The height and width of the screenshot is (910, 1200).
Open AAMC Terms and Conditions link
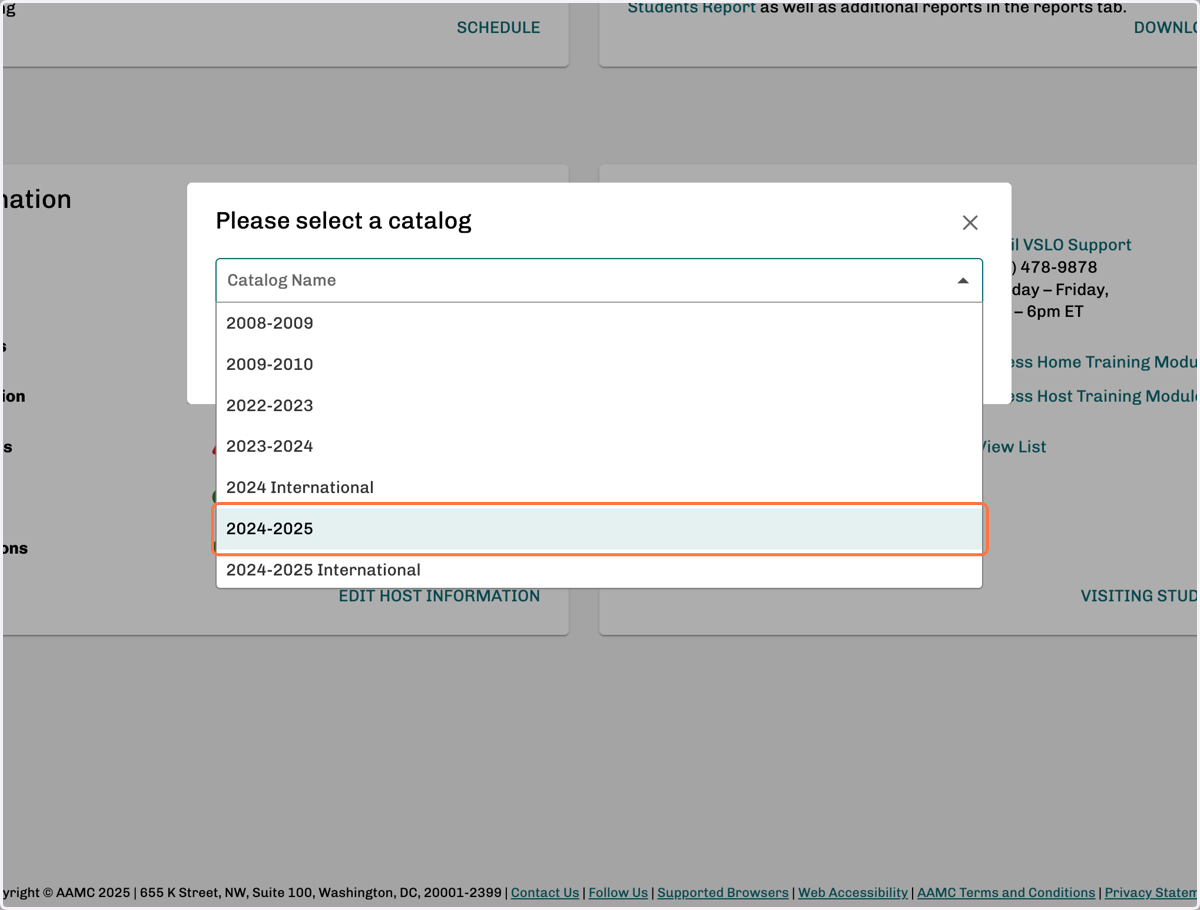1006,893
